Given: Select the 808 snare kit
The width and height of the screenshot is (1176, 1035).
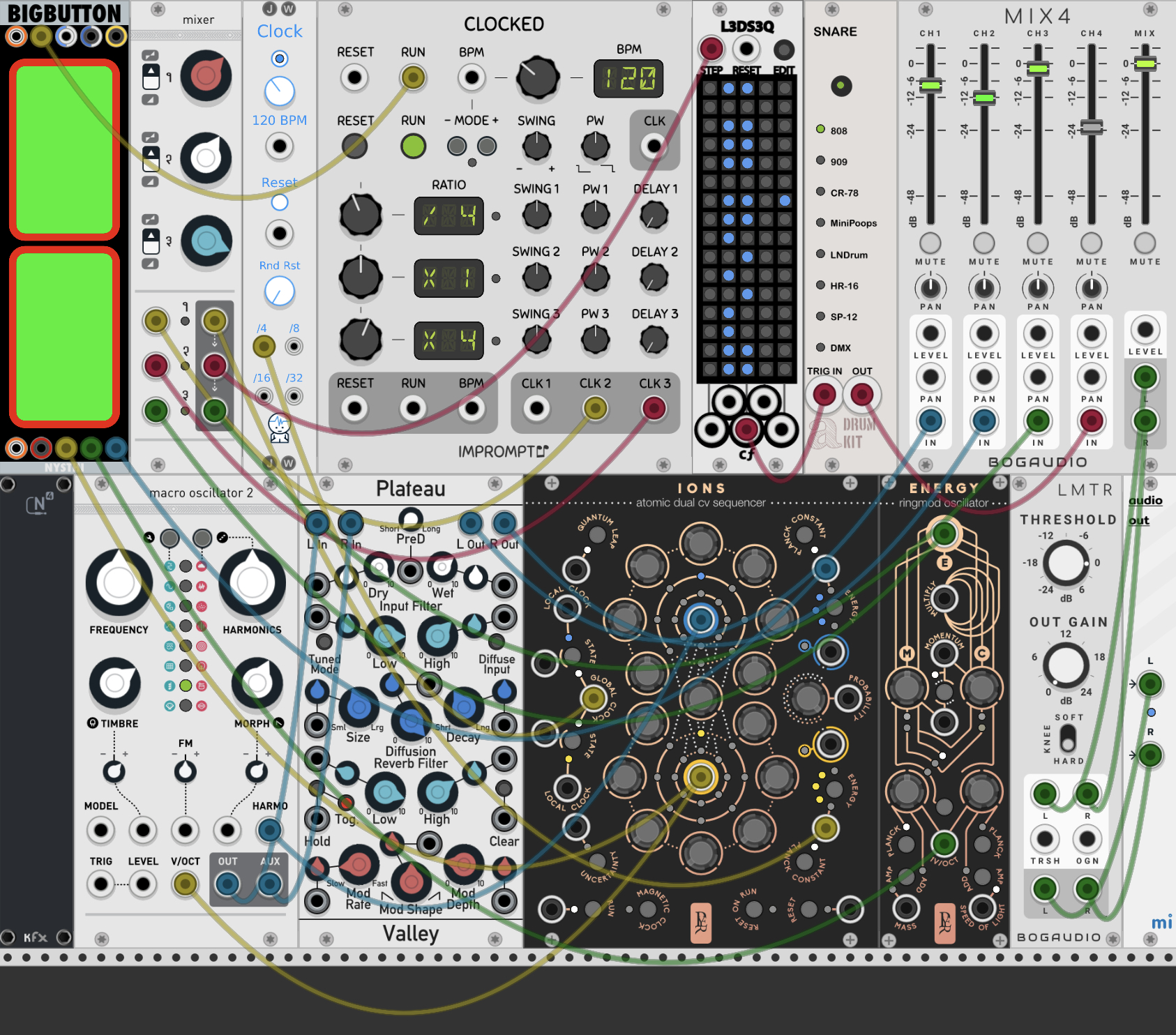Looking at the screenshot, I should pyautogui.click(x=821, y=130).
